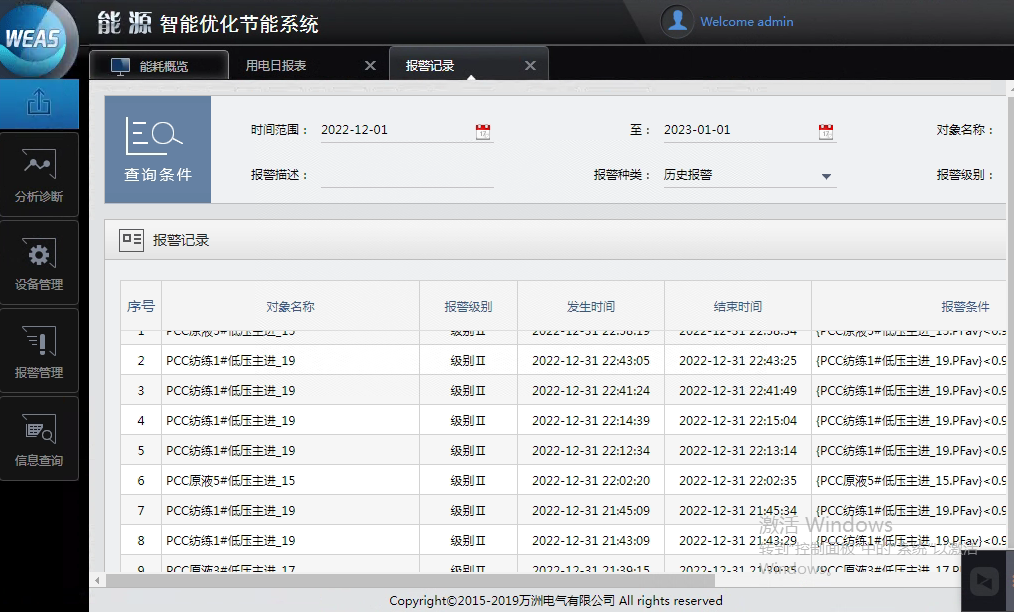Expand the 报警种类 dropdown

(826, 176)
